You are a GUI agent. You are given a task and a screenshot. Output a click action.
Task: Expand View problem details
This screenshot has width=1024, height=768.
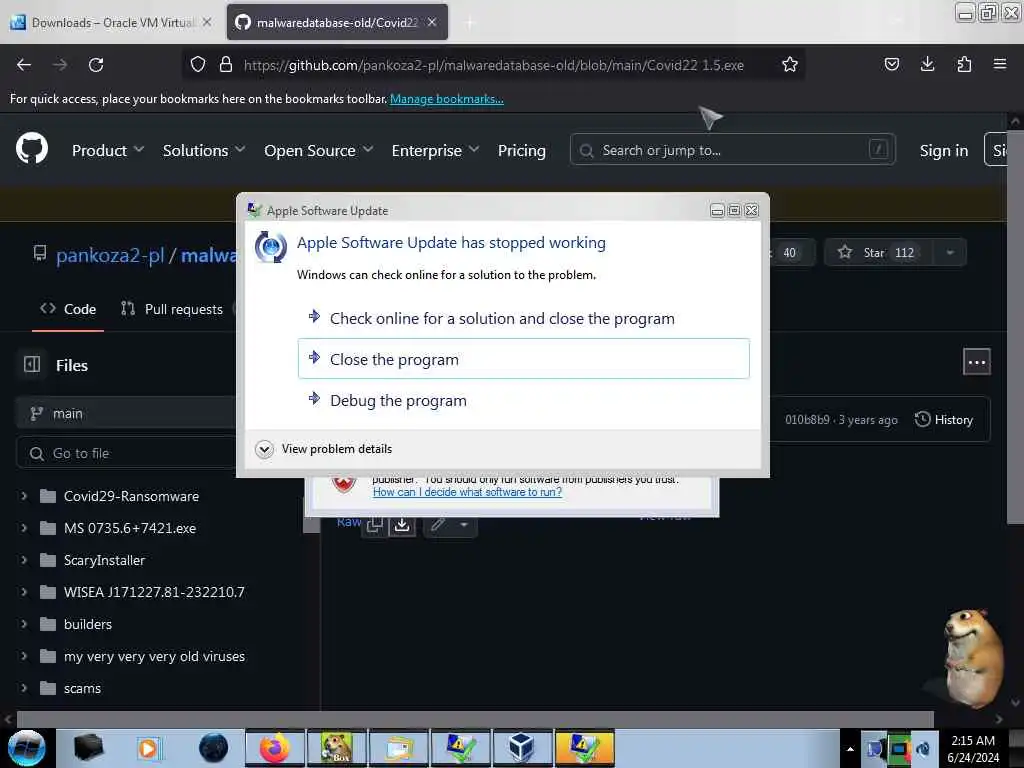tap(324, 449)
